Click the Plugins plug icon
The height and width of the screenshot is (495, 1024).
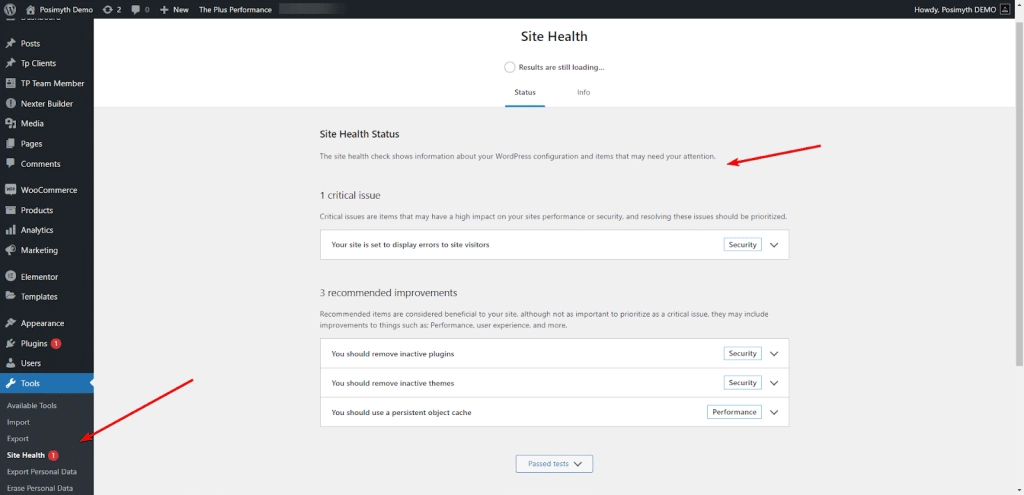pos(10,343)
